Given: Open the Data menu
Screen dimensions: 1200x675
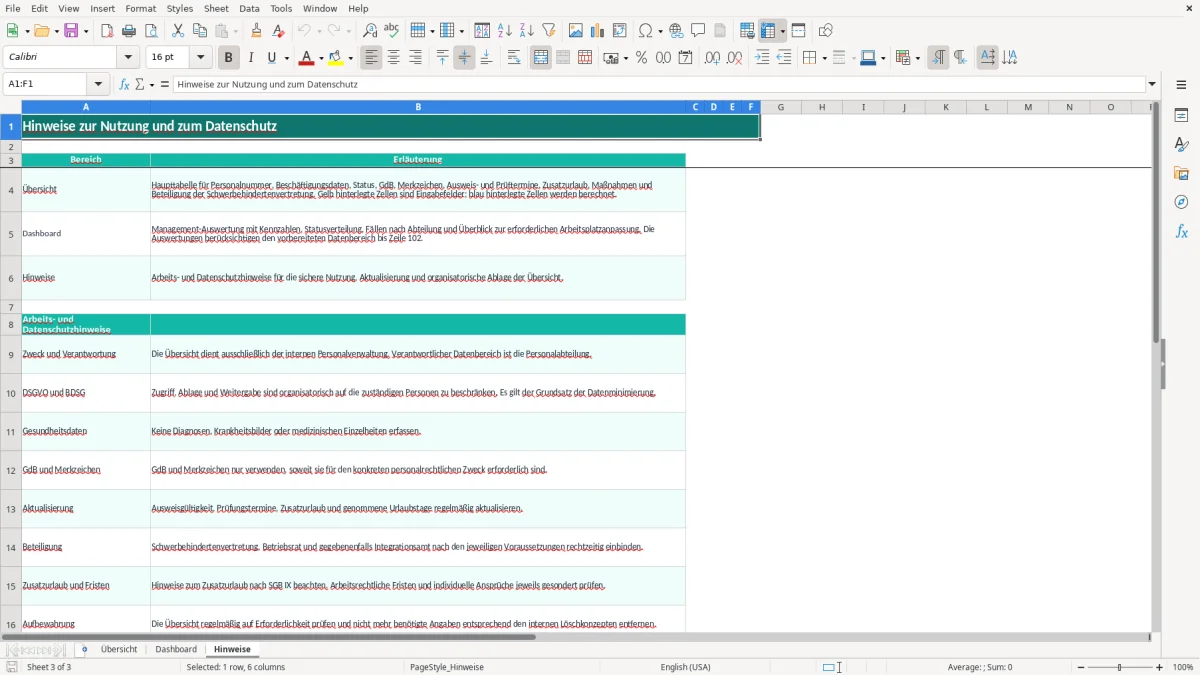Looking at the screenshot, I should 249,8.
